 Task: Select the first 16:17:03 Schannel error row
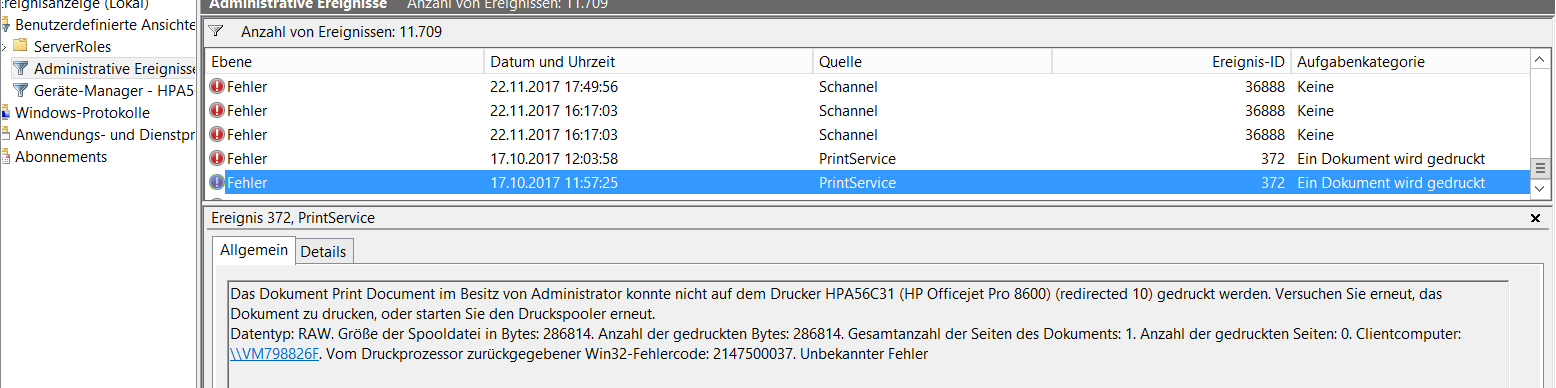[x=867, y=111]
